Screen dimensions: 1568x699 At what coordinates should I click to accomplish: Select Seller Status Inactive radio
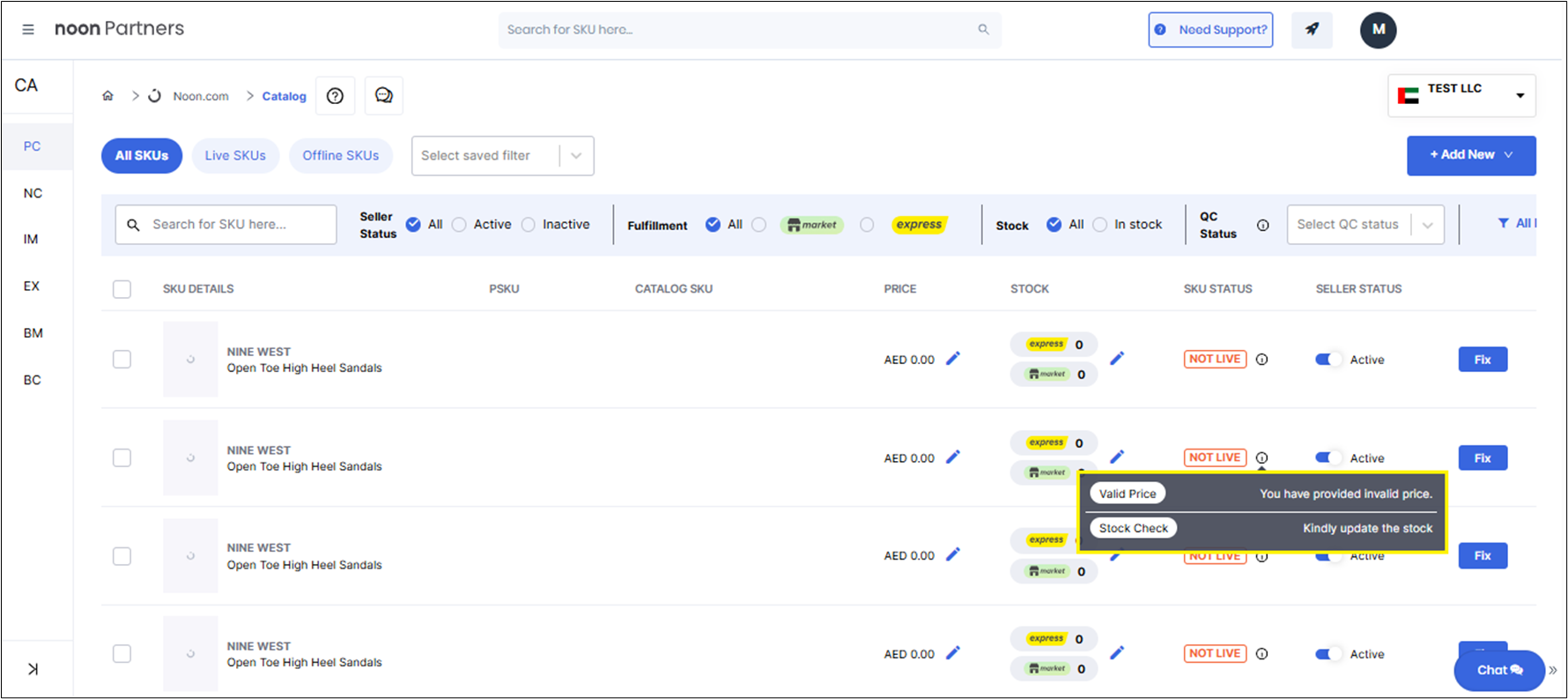[528, 225]
